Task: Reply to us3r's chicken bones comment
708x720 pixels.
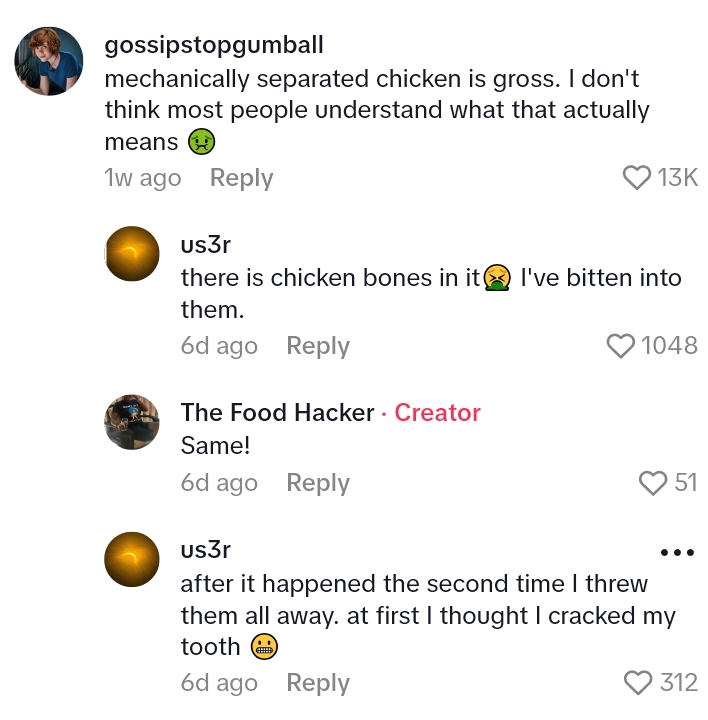Action: (x=317, y=347)
